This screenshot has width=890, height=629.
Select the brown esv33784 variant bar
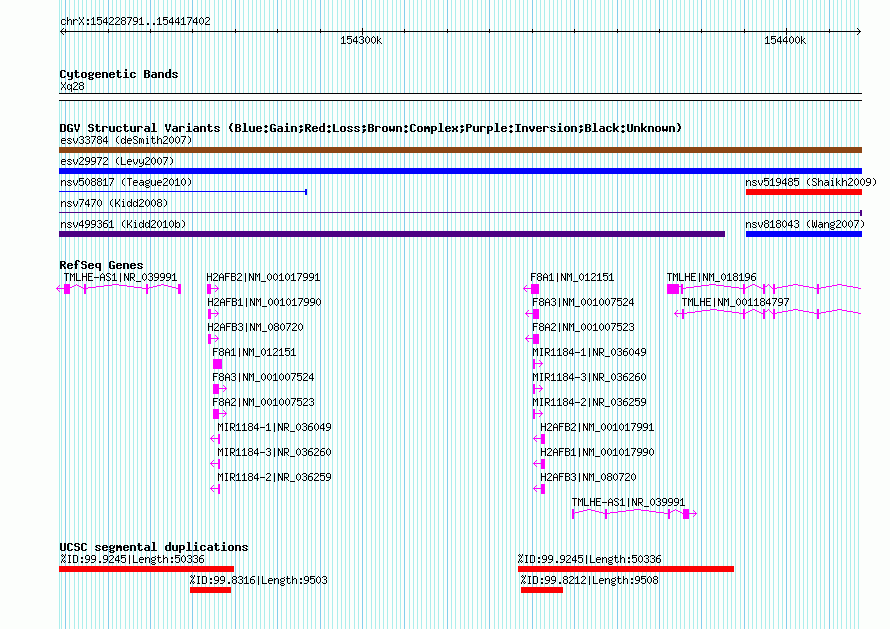[460, 150]
